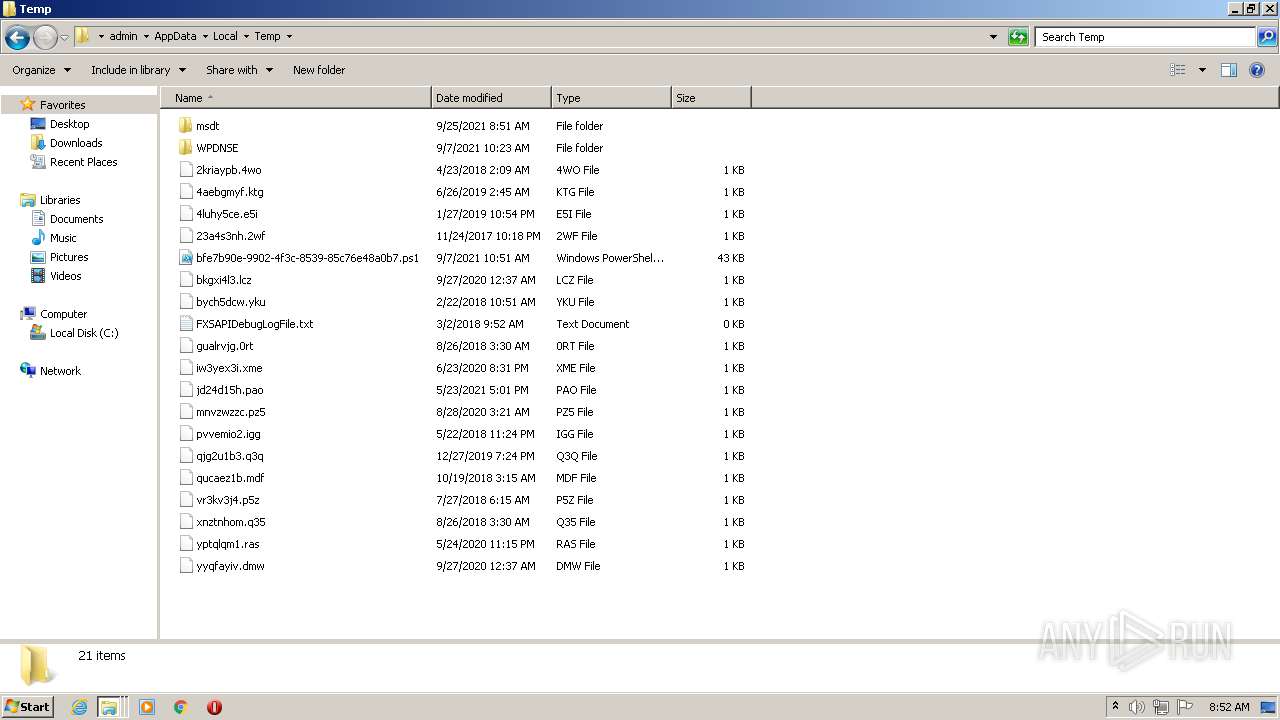Show hidden tray icons arrow

pos(1115,707)
